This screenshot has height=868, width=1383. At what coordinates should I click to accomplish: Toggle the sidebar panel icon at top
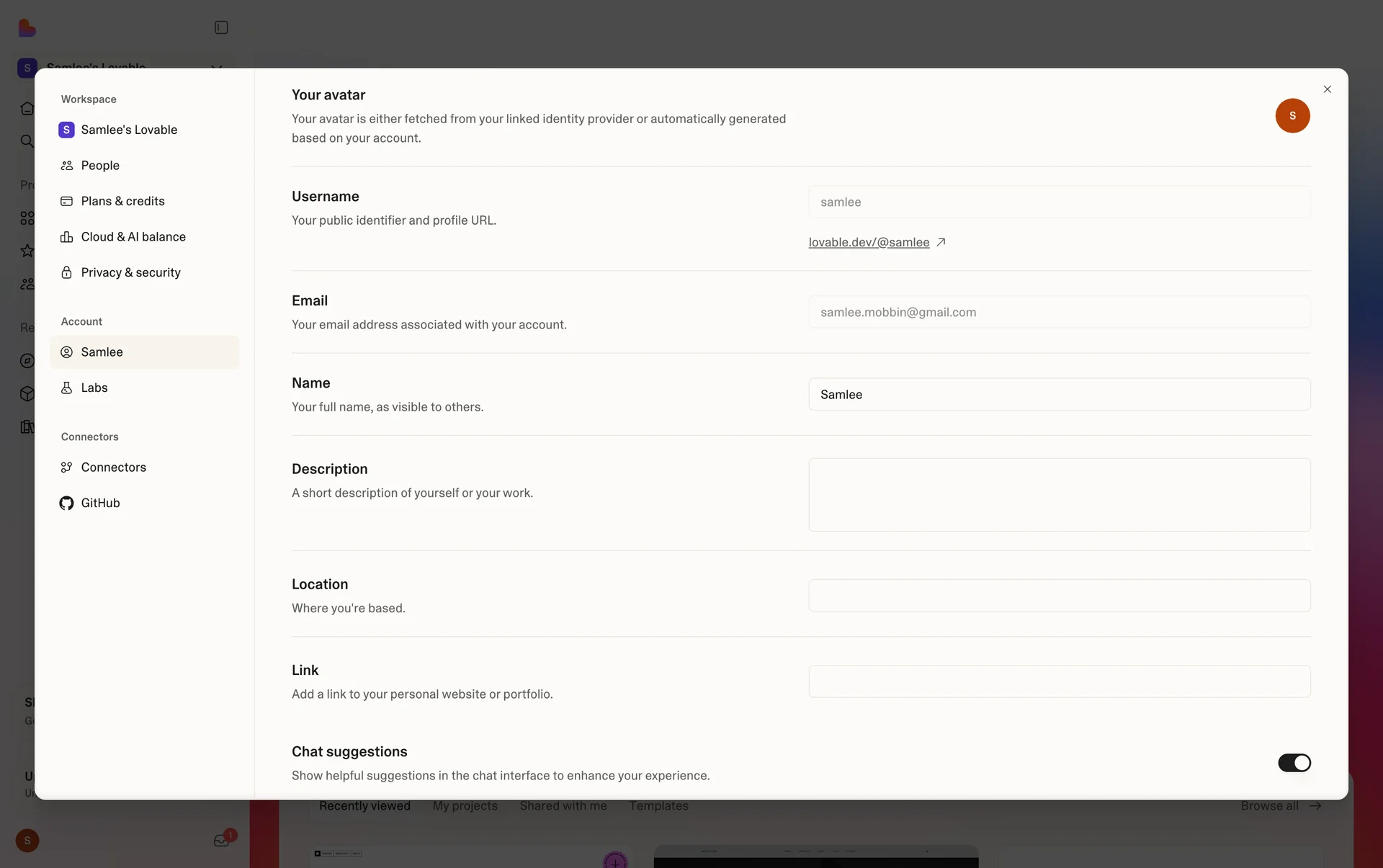pos(221,27)
